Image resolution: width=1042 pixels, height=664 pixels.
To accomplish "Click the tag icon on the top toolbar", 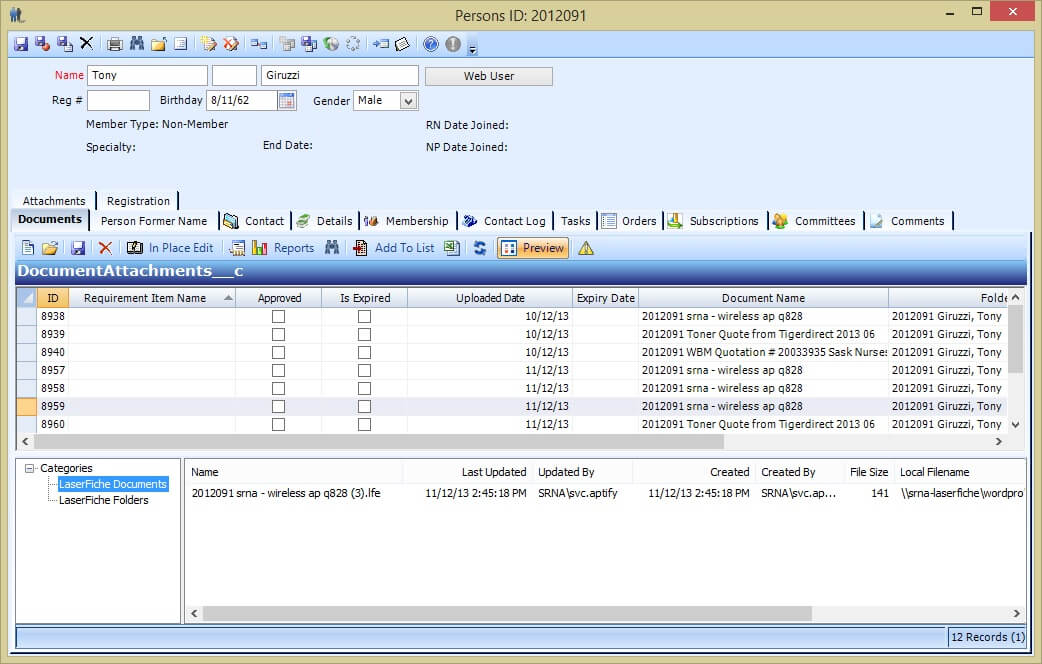I will click(402, 44).
